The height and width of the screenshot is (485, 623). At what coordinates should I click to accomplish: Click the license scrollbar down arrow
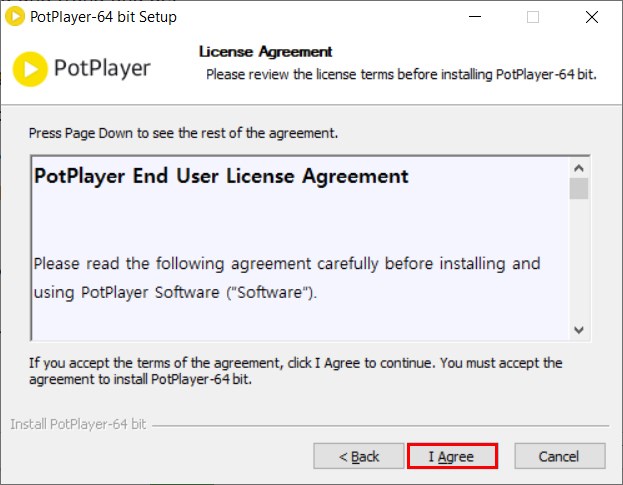pyautogui.click(x=578, y=329)
